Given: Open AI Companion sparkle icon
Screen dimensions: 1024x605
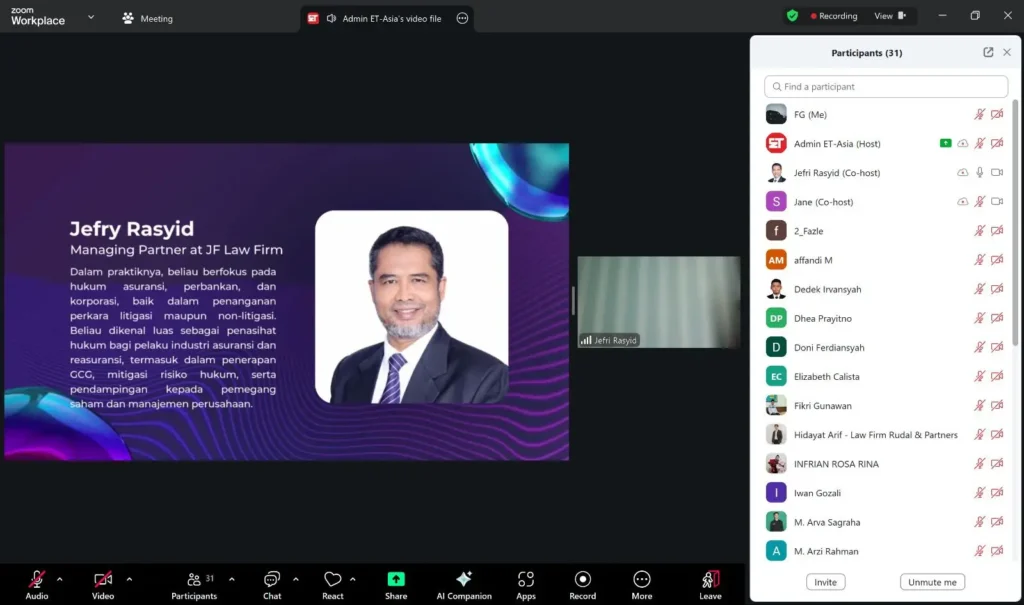Looking at the screenshot, I should [464, 580].
